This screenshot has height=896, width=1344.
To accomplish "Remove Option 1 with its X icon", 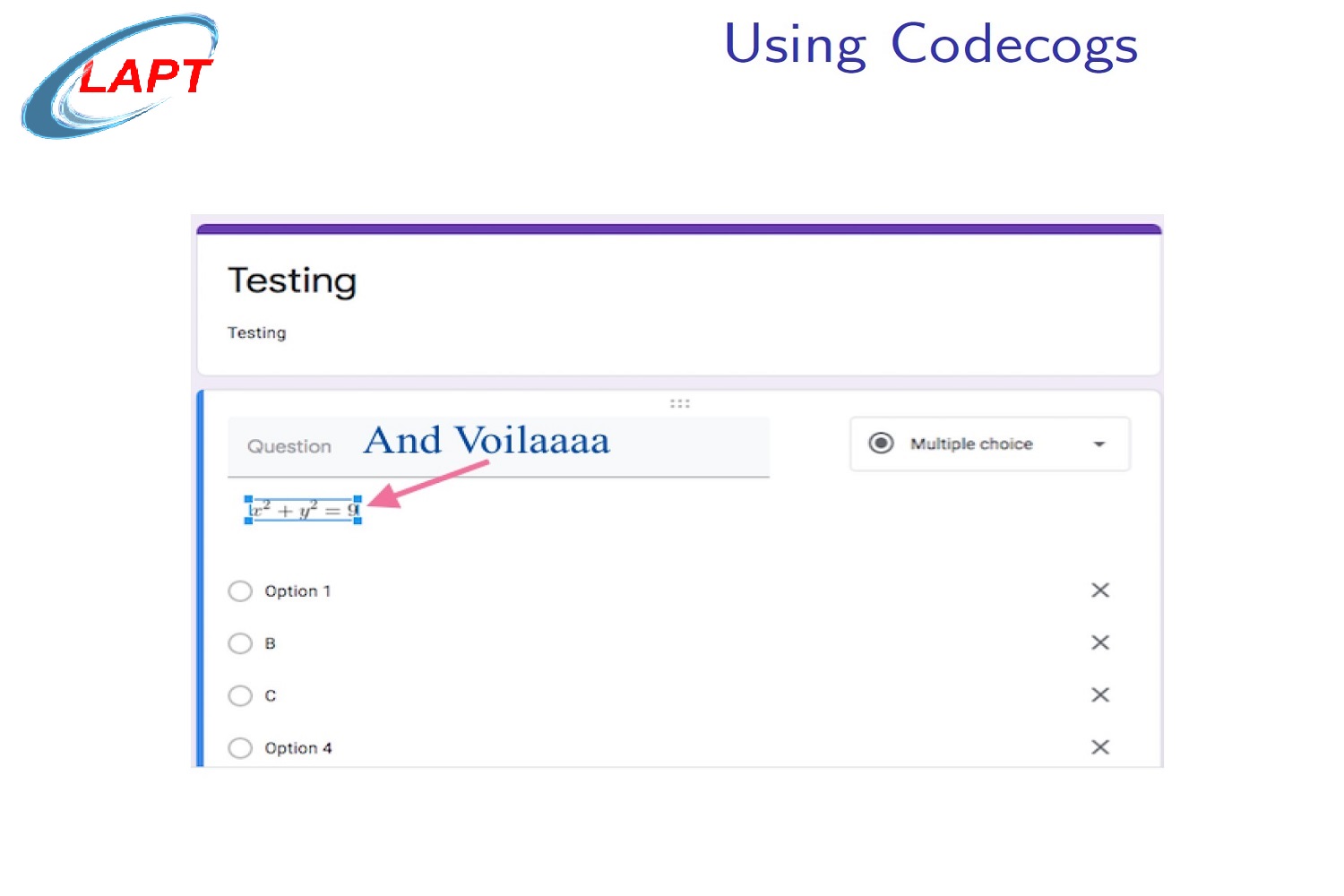I will 1100,590.
